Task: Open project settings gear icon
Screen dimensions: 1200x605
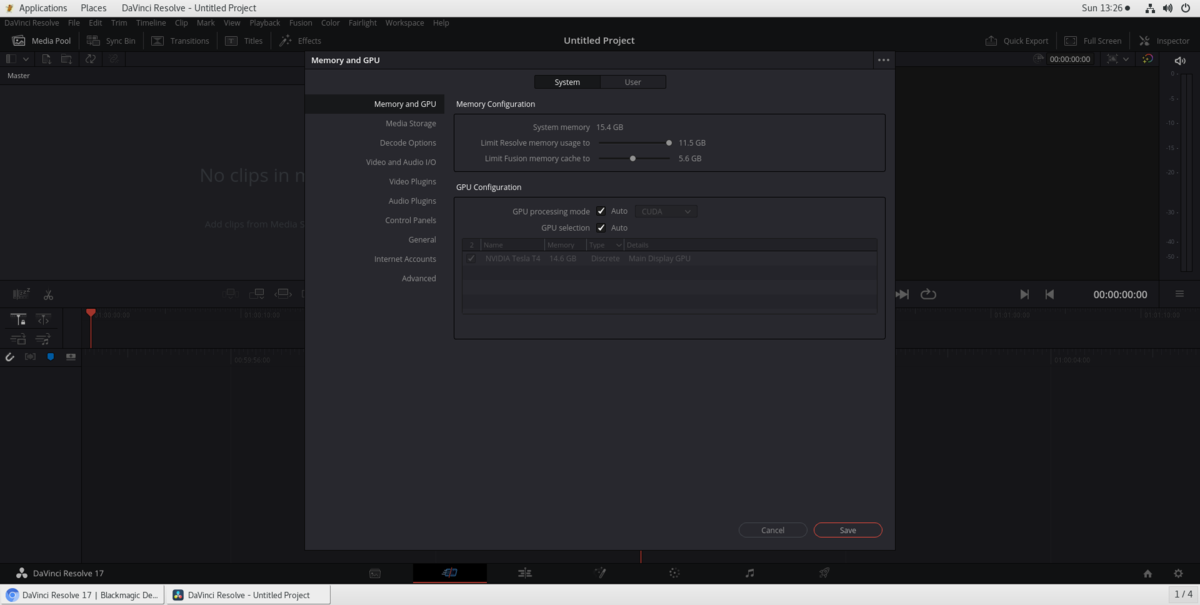Action: 1178,574
